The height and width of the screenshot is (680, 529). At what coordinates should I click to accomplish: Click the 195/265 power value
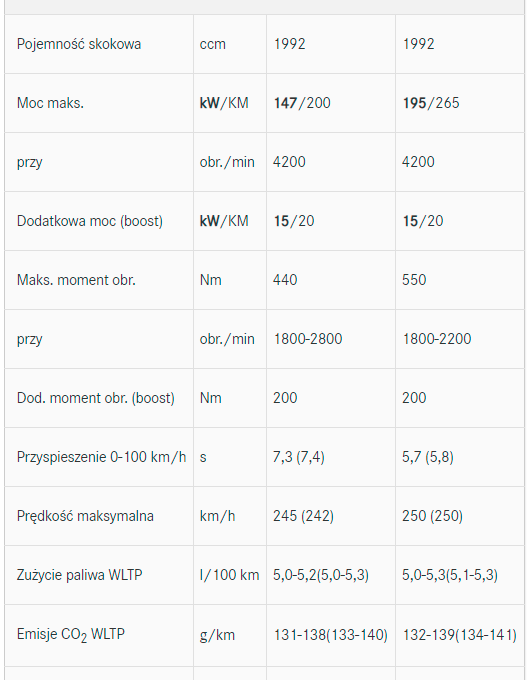click(431, 103)
